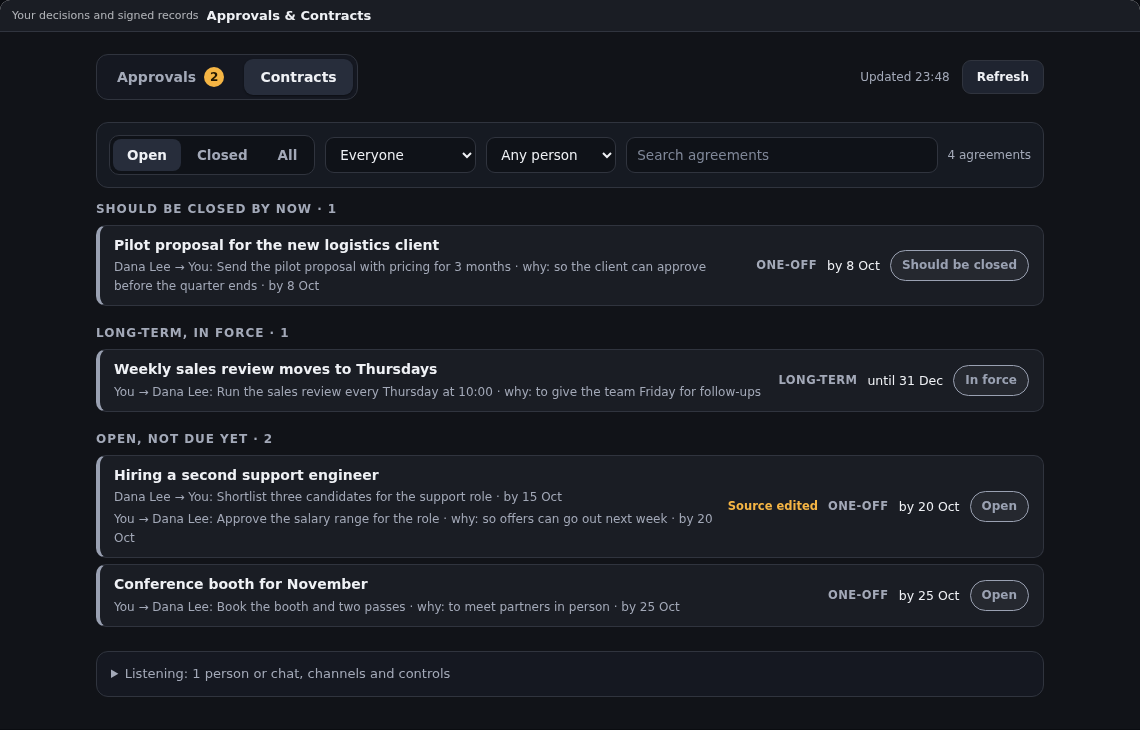The width and height of the screenshot is (1140, 730).
Task: Click Open pill on Conference booth row
Action: (999, 595)
